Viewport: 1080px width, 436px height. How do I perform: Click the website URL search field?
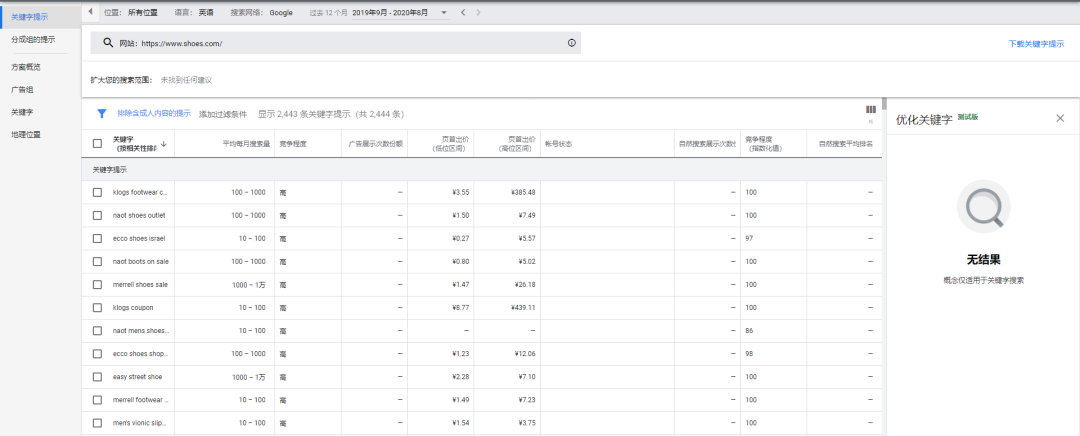pos(335,43)
